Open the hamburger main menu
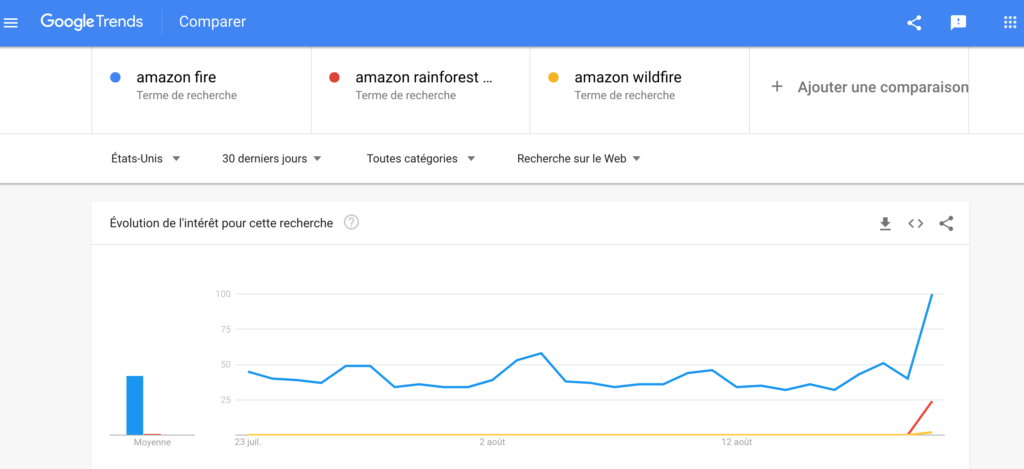1024x469 pixels. point(11,23)
